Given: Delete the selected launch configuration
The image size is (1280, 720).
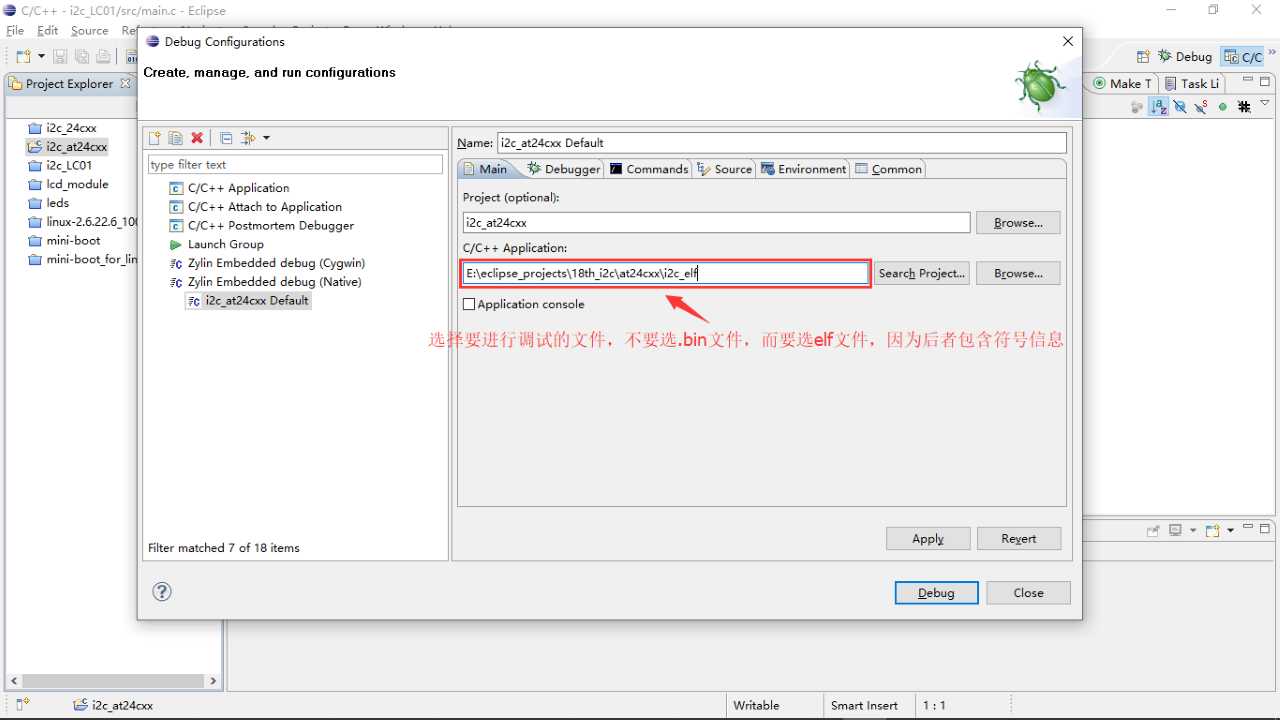Looking at the screenshot, I should click(197, 138).
